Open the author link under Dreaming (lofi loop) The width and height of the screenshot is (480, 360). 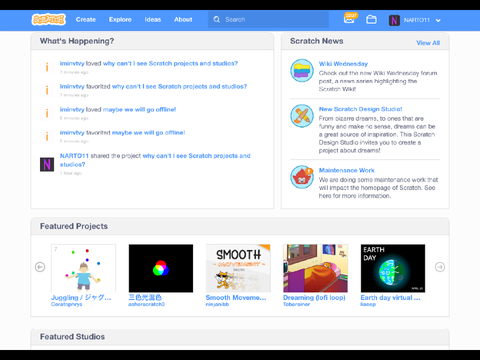(296, 304)
